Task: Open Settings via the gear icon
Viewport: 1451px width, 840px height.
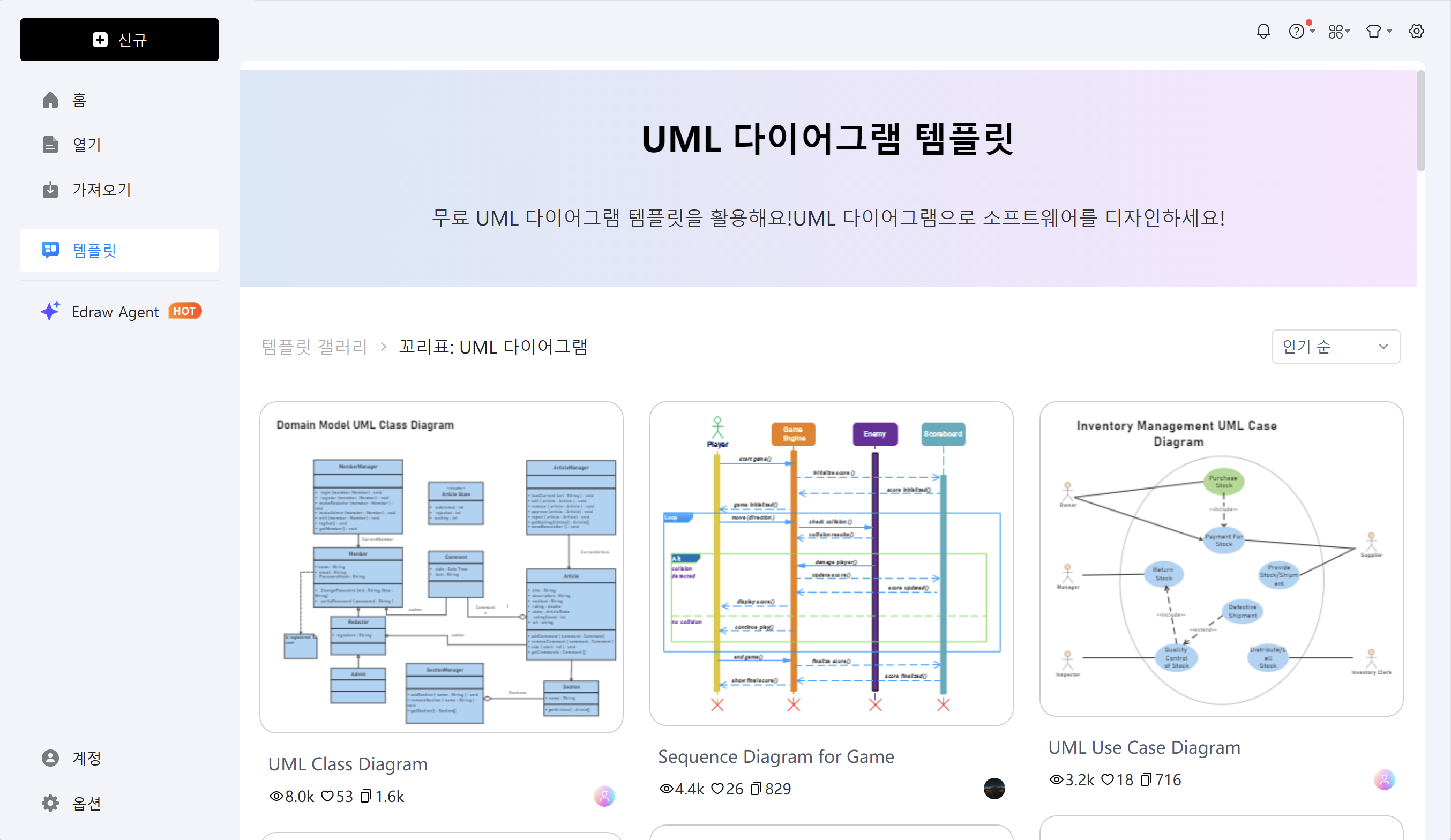Action: pyautogui.click(x=1417, y=31)
